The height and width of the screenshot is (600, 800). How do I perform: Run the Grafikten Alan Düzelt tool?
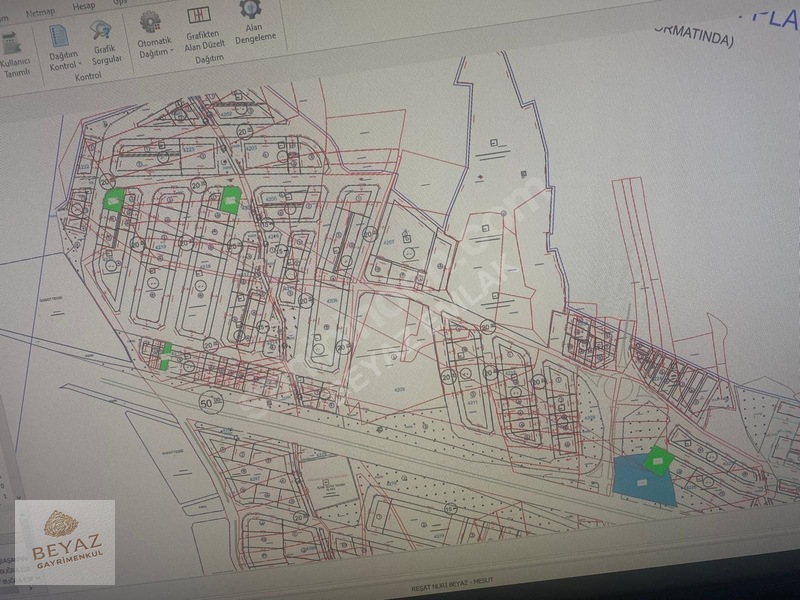pyautogui.click(x=203, y=28)
